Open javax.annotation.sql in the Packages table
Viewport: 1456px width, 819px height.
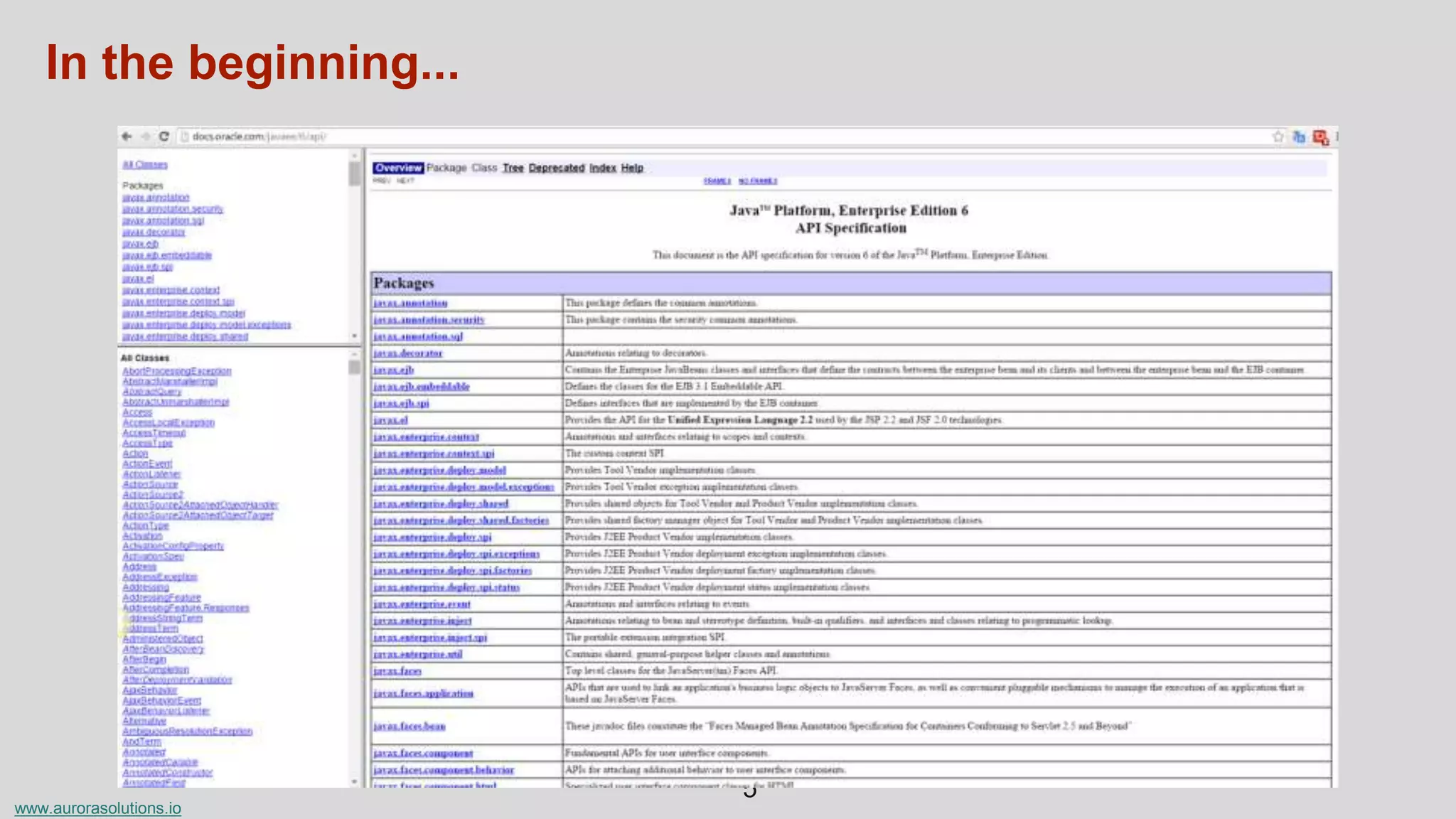pyautogui.click(x=418, y=336)
